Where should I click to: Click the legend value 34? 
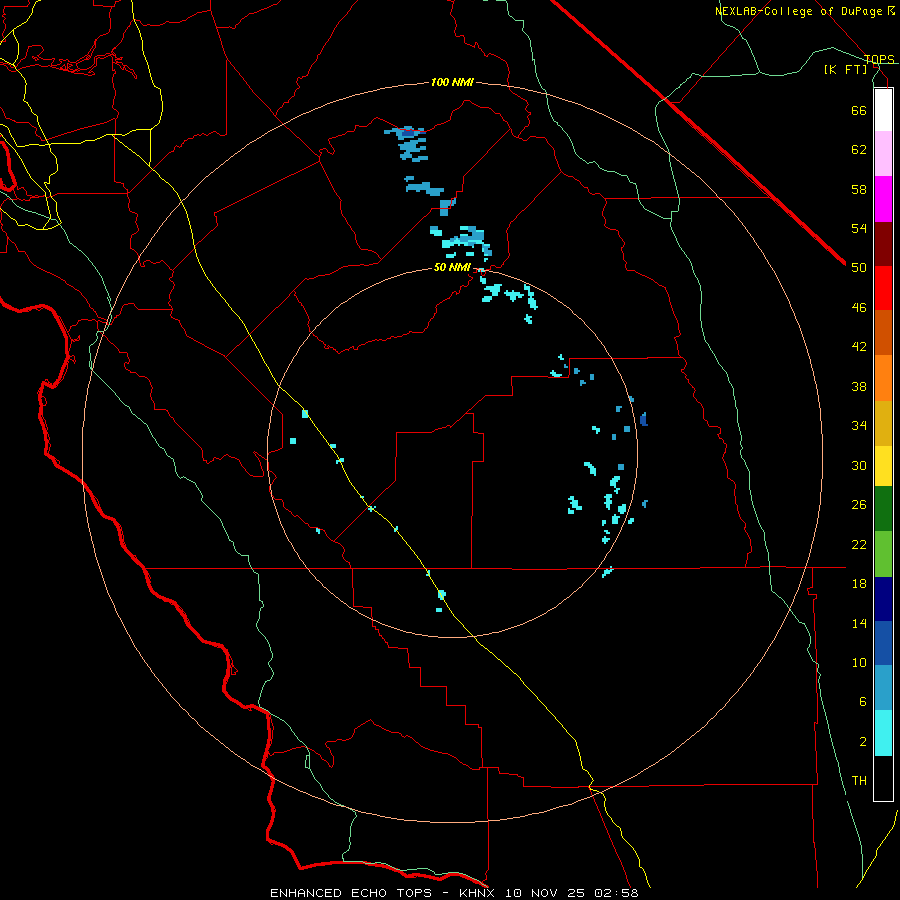859,426
